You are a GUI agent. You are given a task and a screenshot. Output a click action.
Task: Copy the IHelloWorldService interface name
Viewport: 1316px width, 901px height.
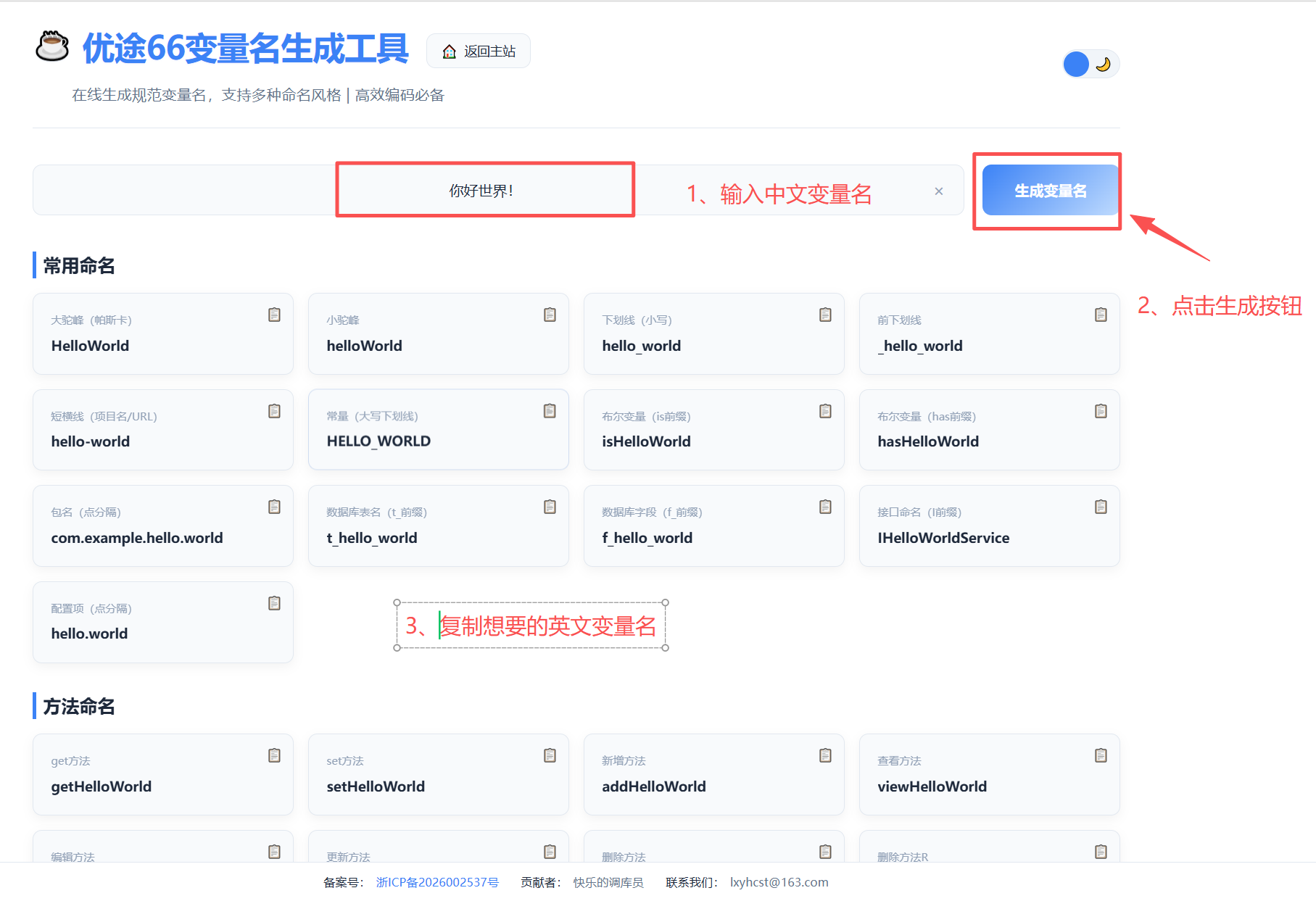[x=1101, y=507]
